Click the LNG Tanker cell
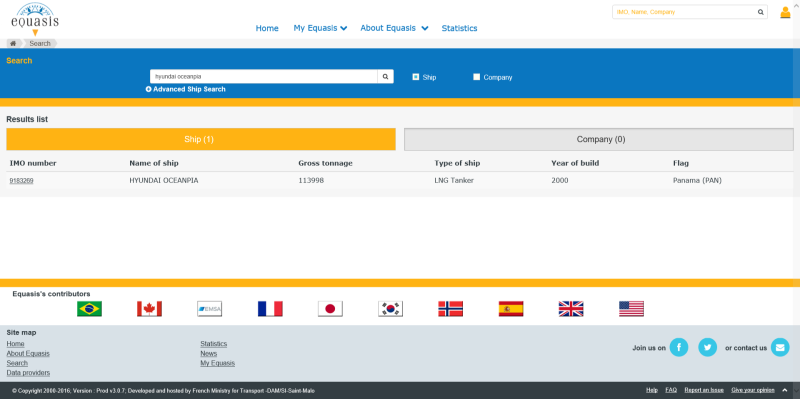Viewport: 800px width, 399px height. 454,181
